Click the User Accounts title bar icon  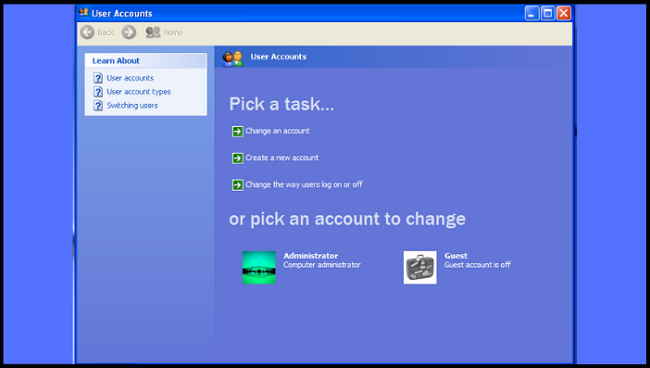[84, 12]
